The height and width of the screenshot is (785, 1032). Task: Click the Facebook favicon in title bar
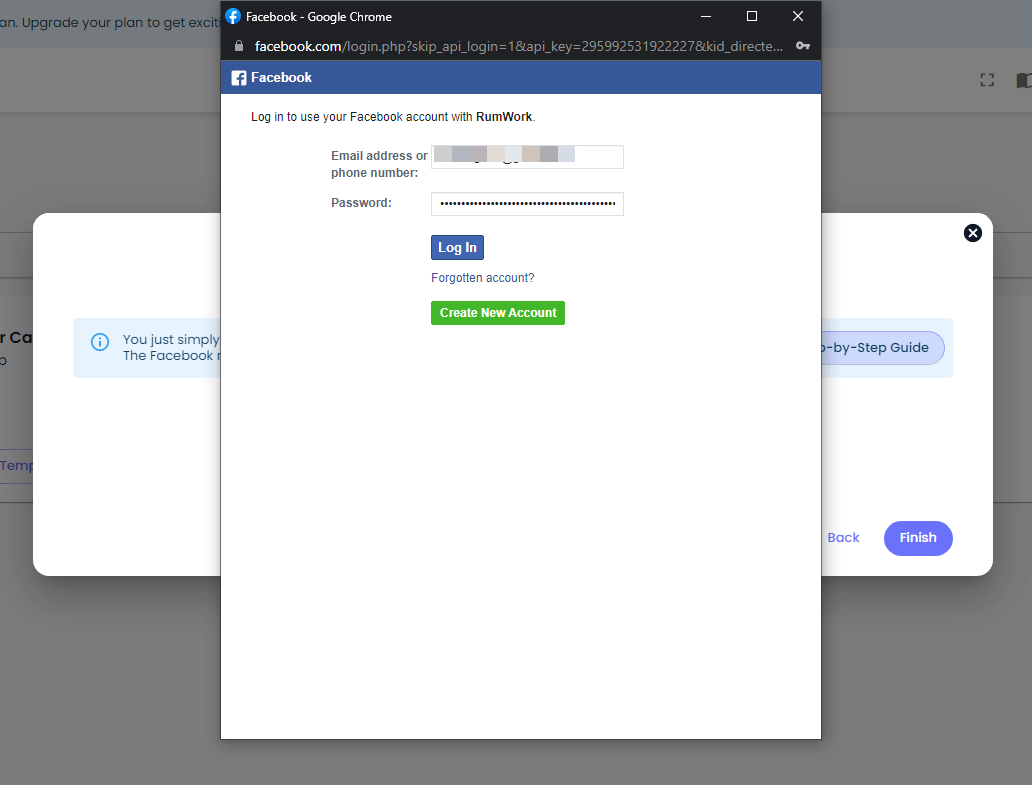(x=233, y=16)
